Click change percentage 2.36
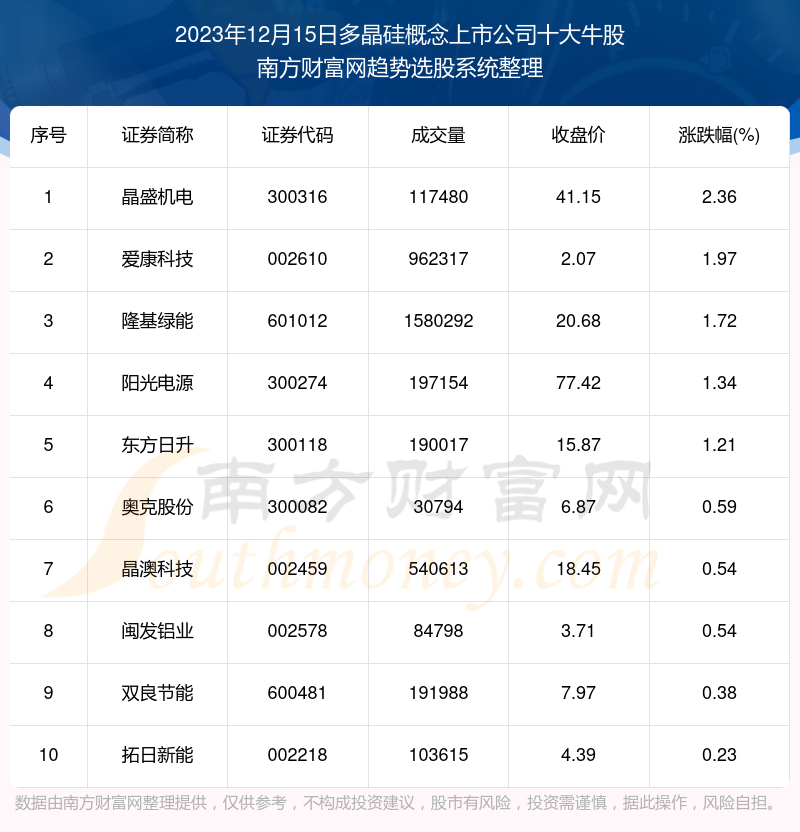 719,197
